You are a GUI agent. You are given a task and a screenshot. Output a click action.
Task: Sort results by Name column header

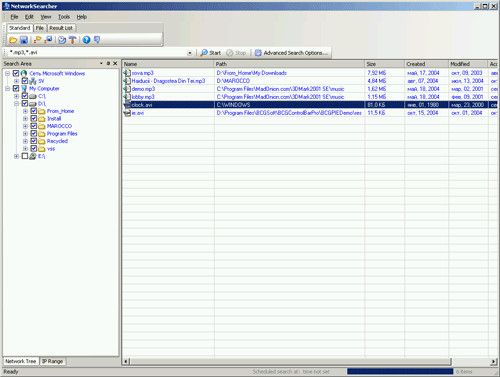(168, 64)
